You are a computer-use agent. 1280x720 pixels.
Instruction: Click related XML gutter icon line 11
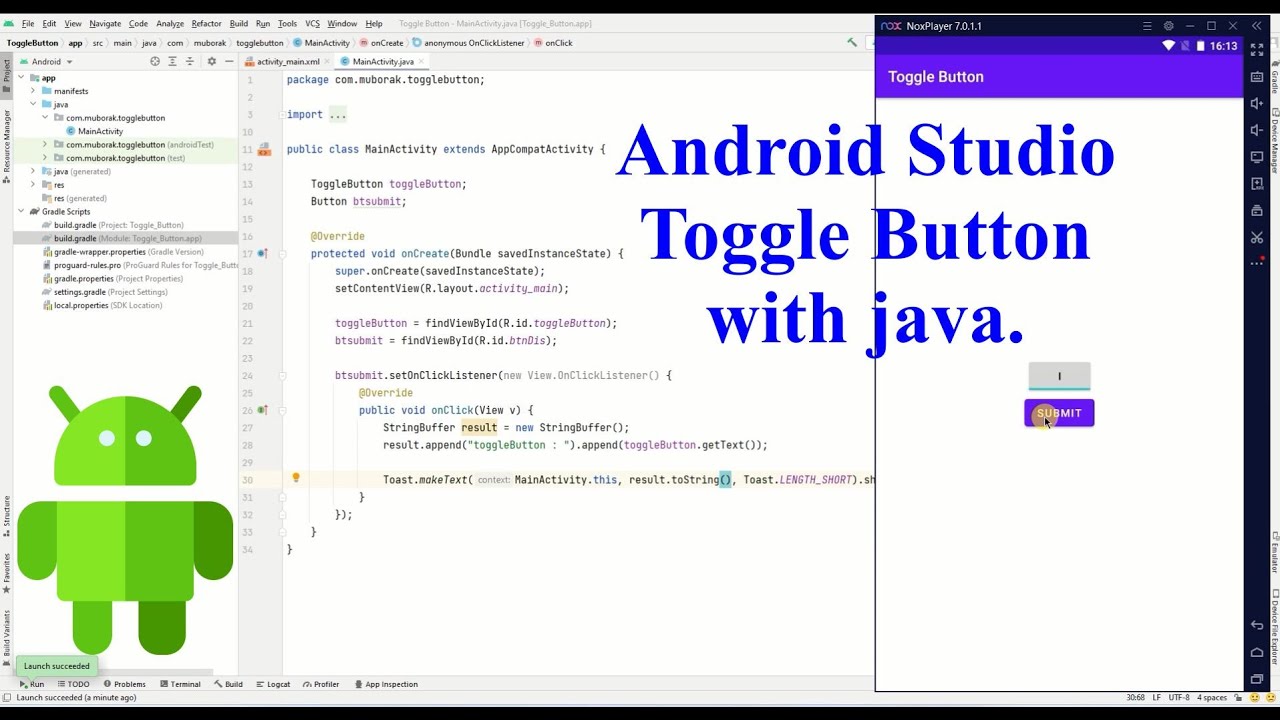pos(264,149)
